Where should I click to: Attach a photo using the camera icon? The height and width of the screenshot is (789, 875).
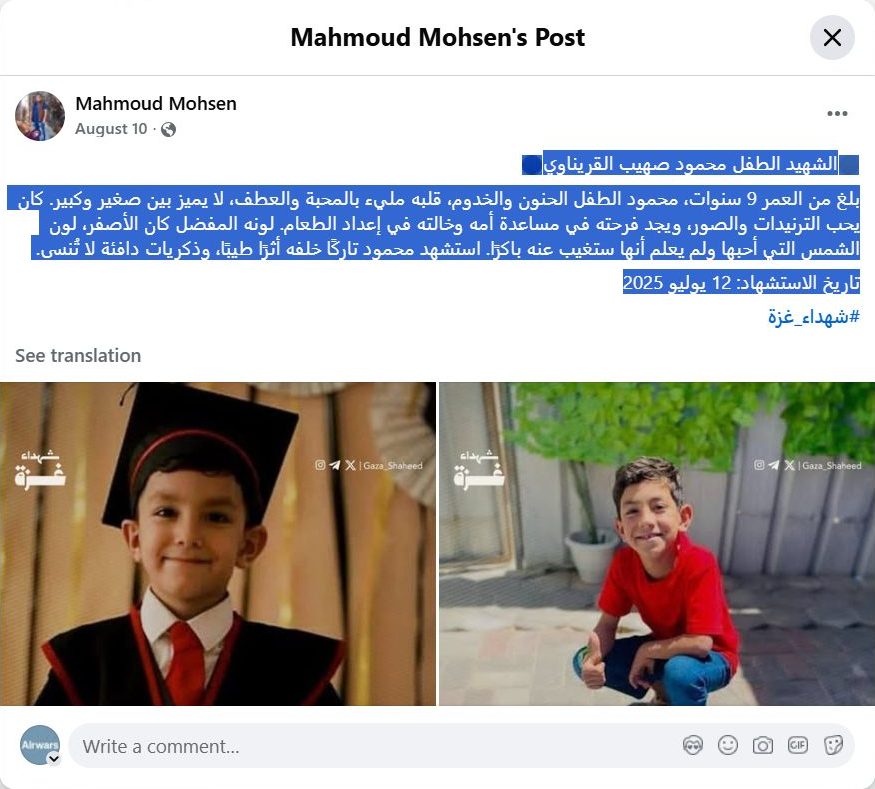click(x=763, y=745)
